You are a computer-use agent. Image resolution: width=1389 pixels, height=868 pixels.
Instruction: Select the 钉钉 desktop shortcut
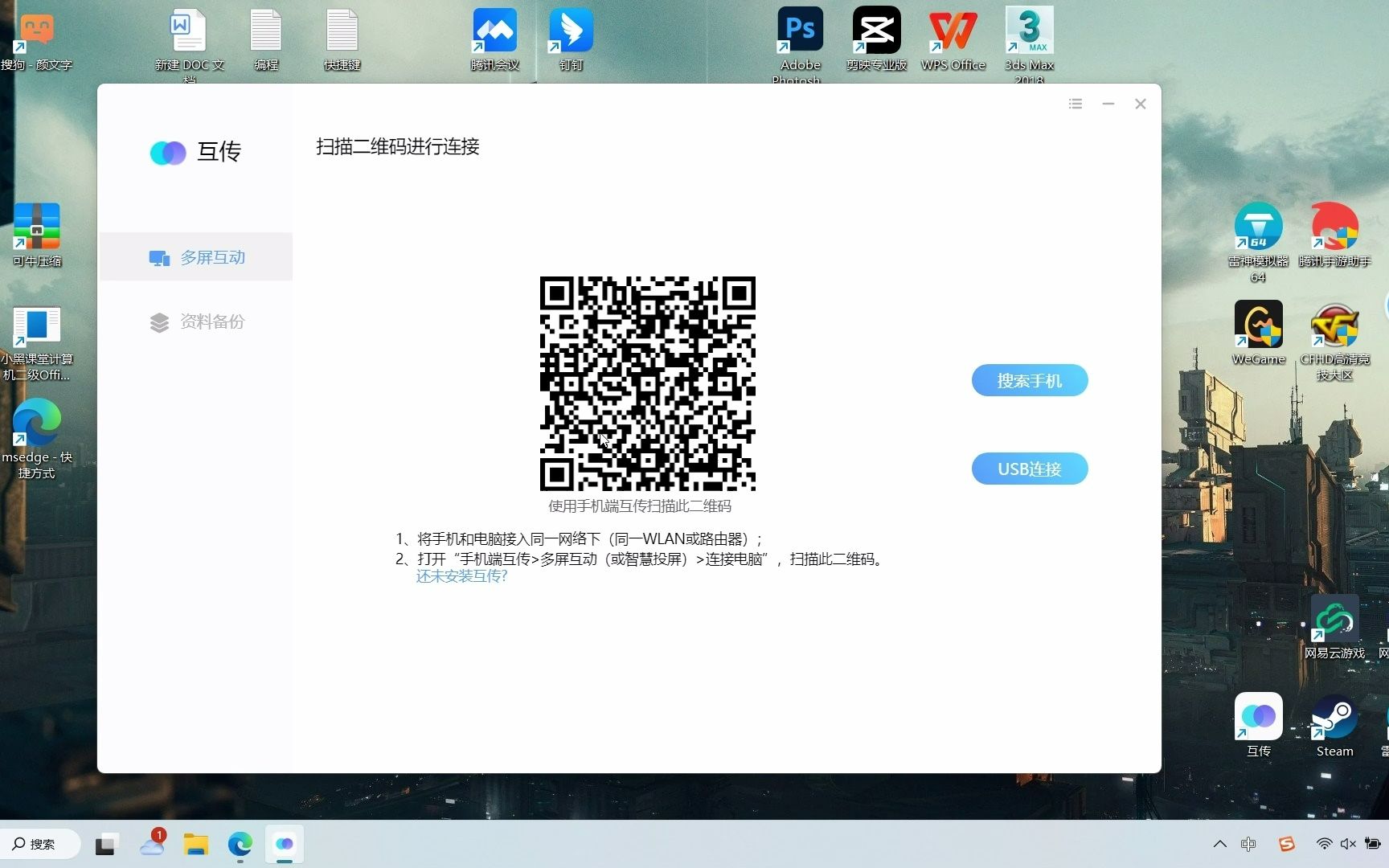pos(571,40)
